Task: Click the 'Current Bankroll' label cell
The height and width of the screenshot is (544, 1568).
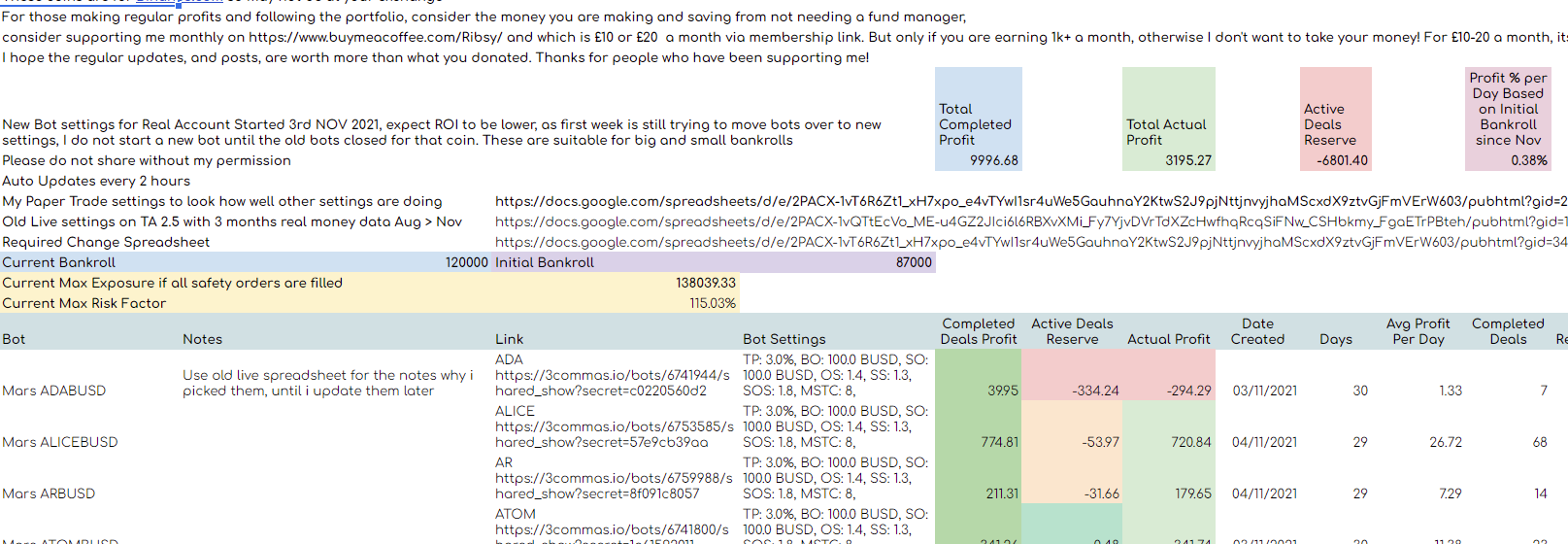Action: [x=58, y=262]
